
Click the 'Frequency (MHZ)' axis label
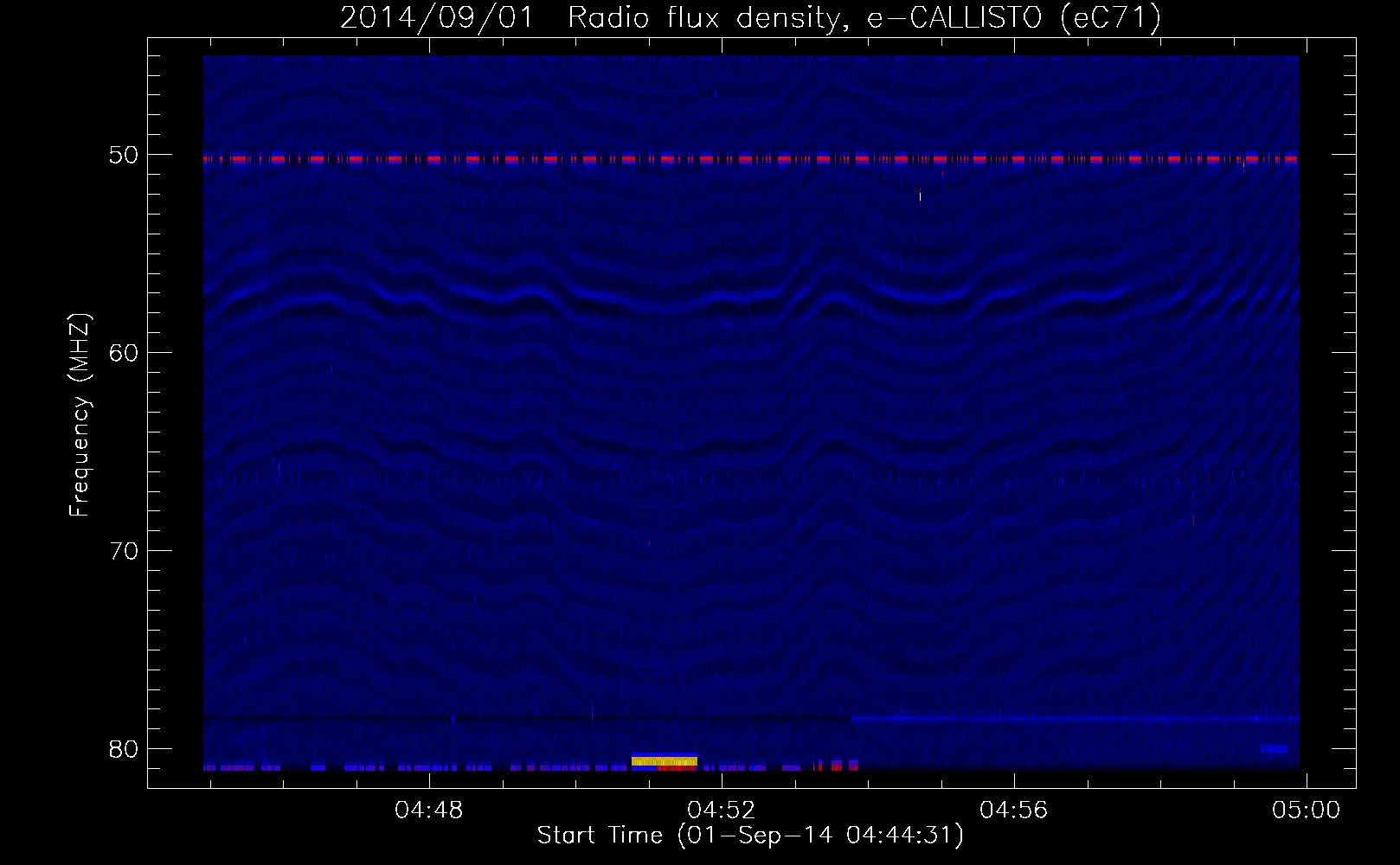79,415
